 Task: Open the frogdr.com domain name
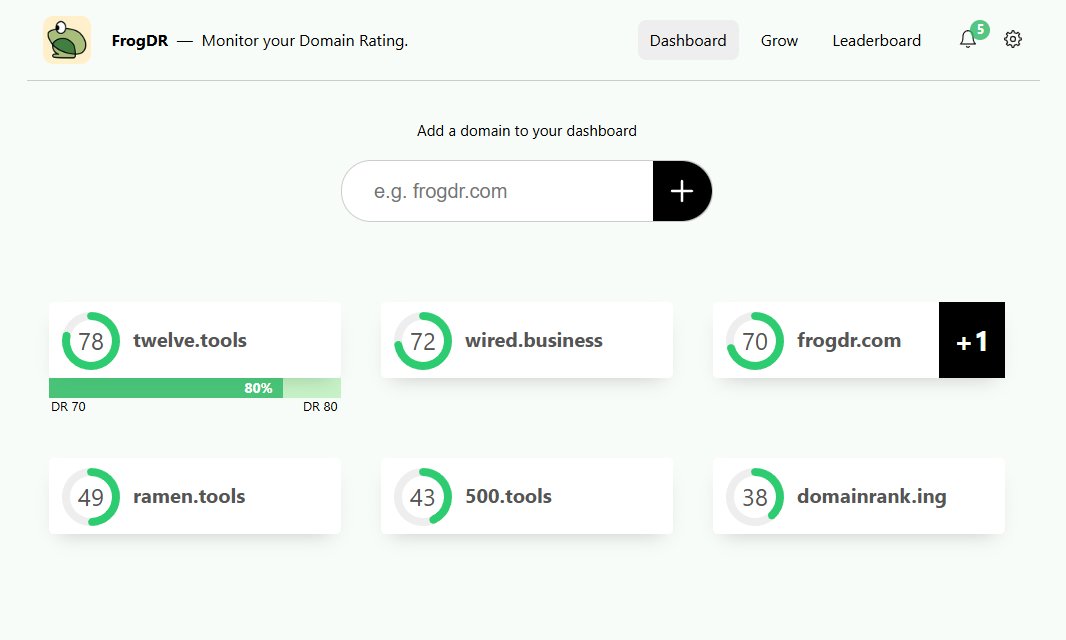849,340
